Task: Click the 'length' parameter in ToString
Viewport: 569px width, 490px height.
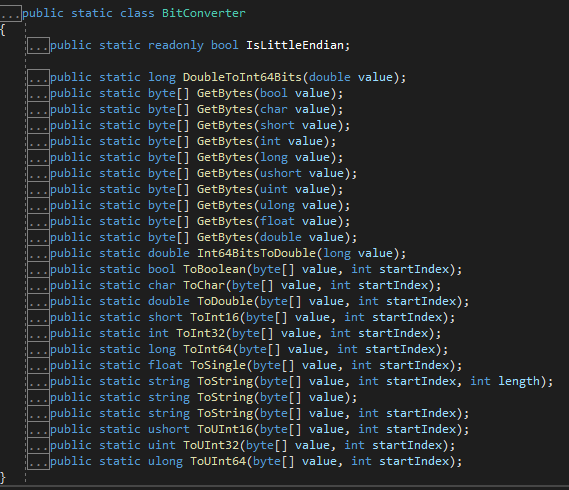Action: tap(519, 381)
